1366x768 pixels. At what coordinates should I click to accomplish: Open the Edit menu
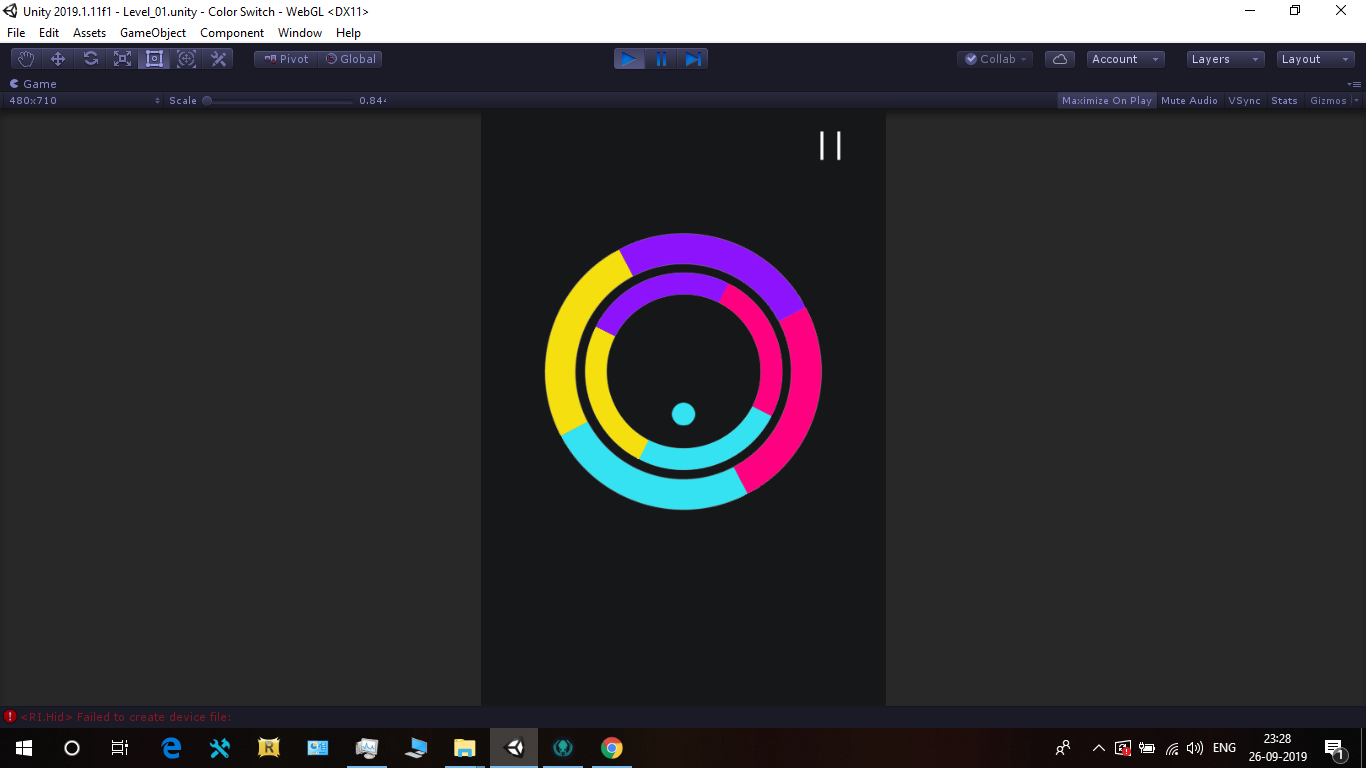[x=49, y=33]
